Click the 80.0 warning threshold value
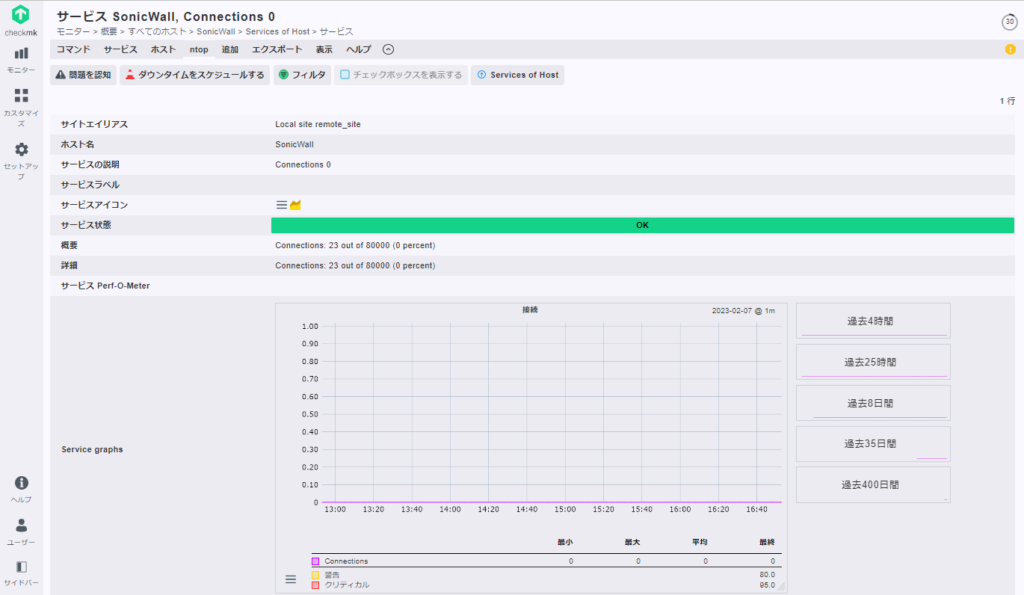1024x595 pixels. (767, 575)
